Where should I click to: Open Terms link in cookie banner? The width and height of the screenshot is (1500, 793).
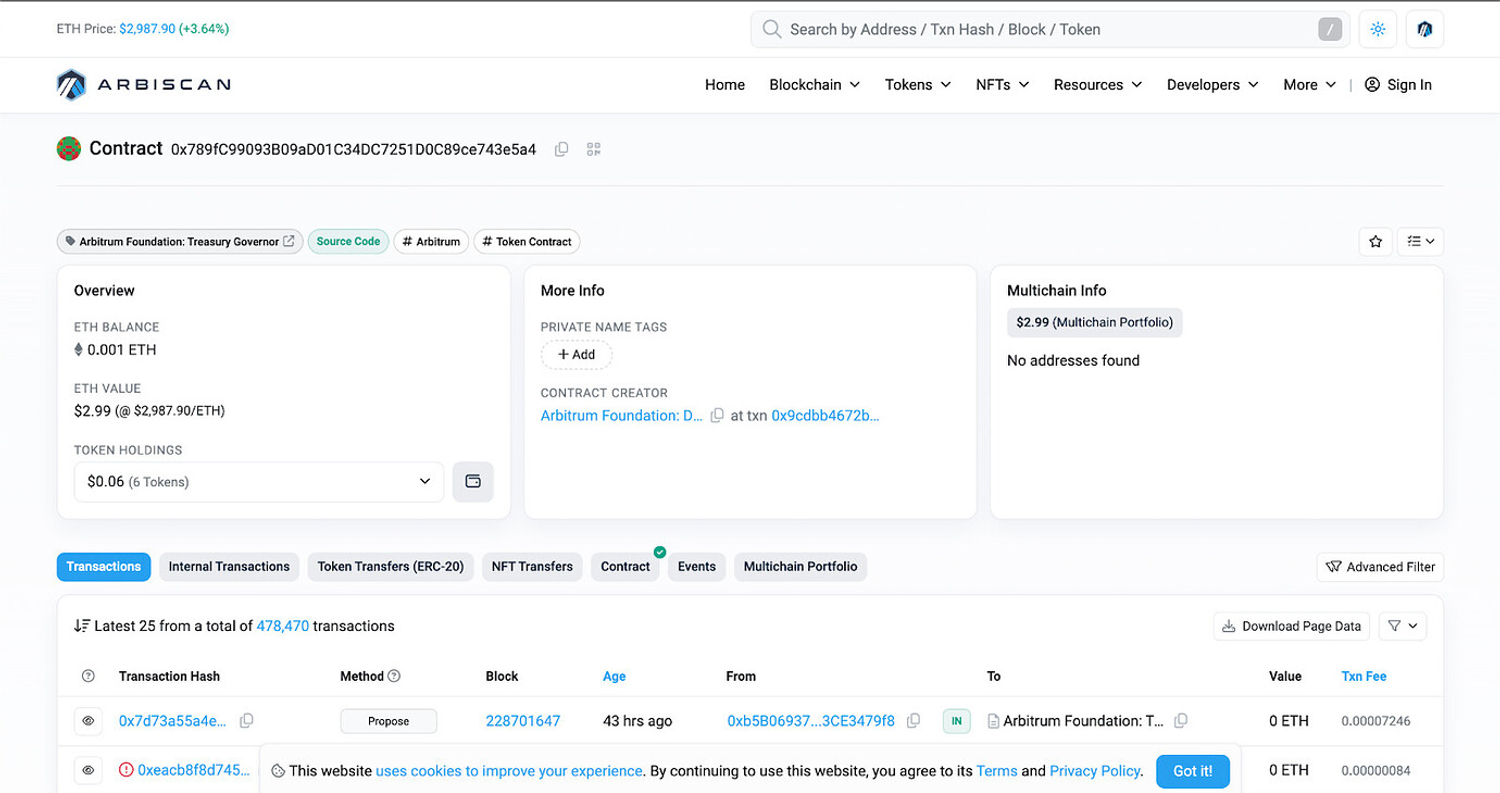[x=996, y=771]
